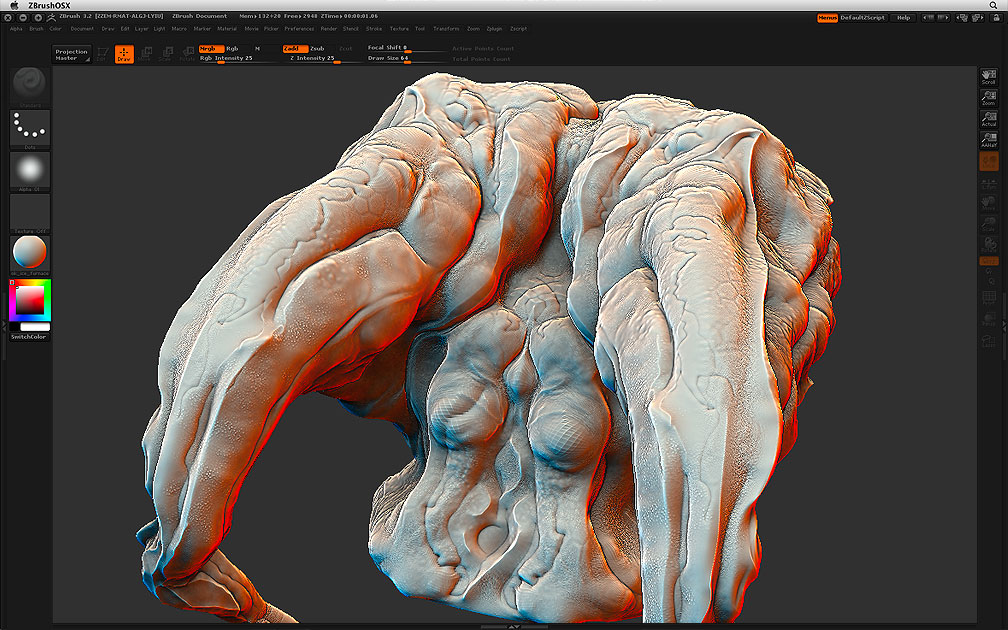Viewport: 1008px width, 630px height.
Task: Open the material sphere selector
Action: [x=30, y=255]
